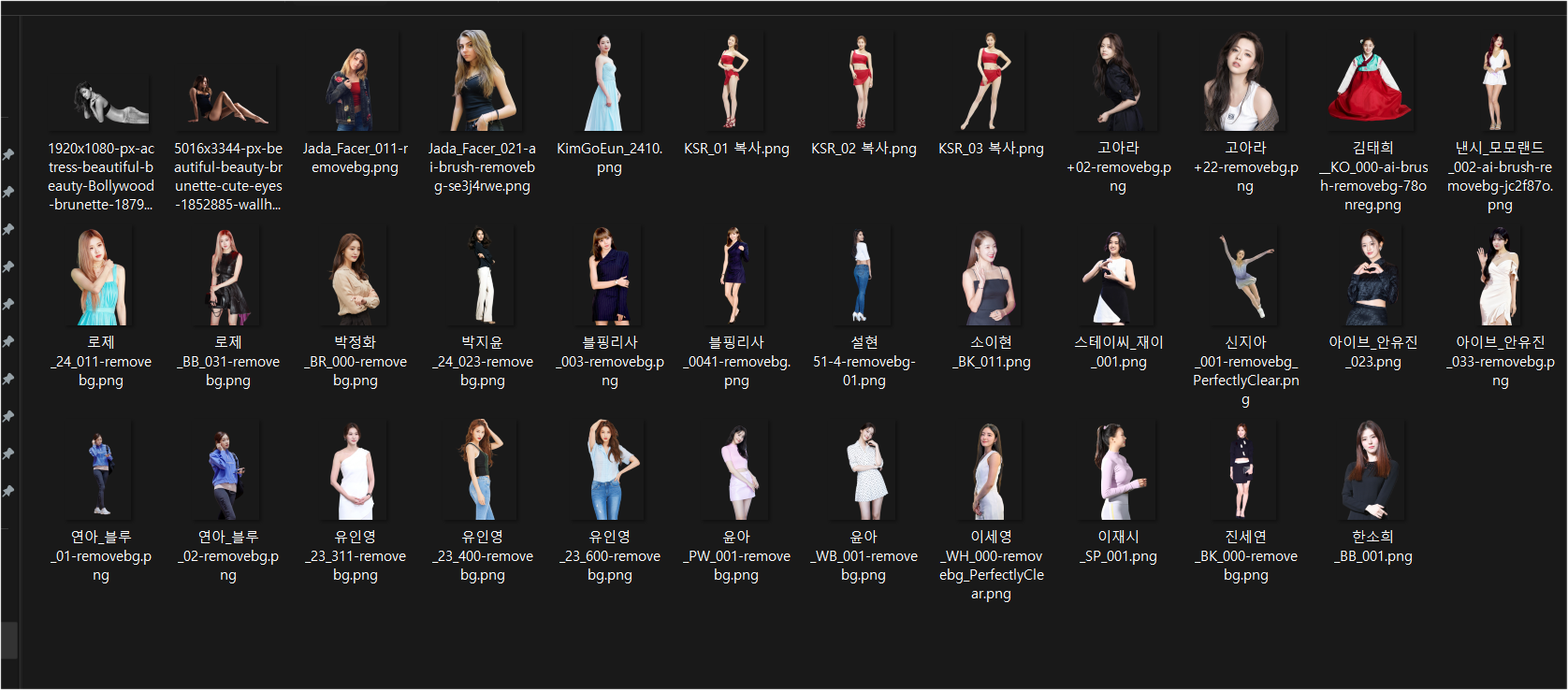The height and width of the screenshot is (690, 1568).
Task: Select 한소희_BB_001.png image
Action: point(1372,471)
